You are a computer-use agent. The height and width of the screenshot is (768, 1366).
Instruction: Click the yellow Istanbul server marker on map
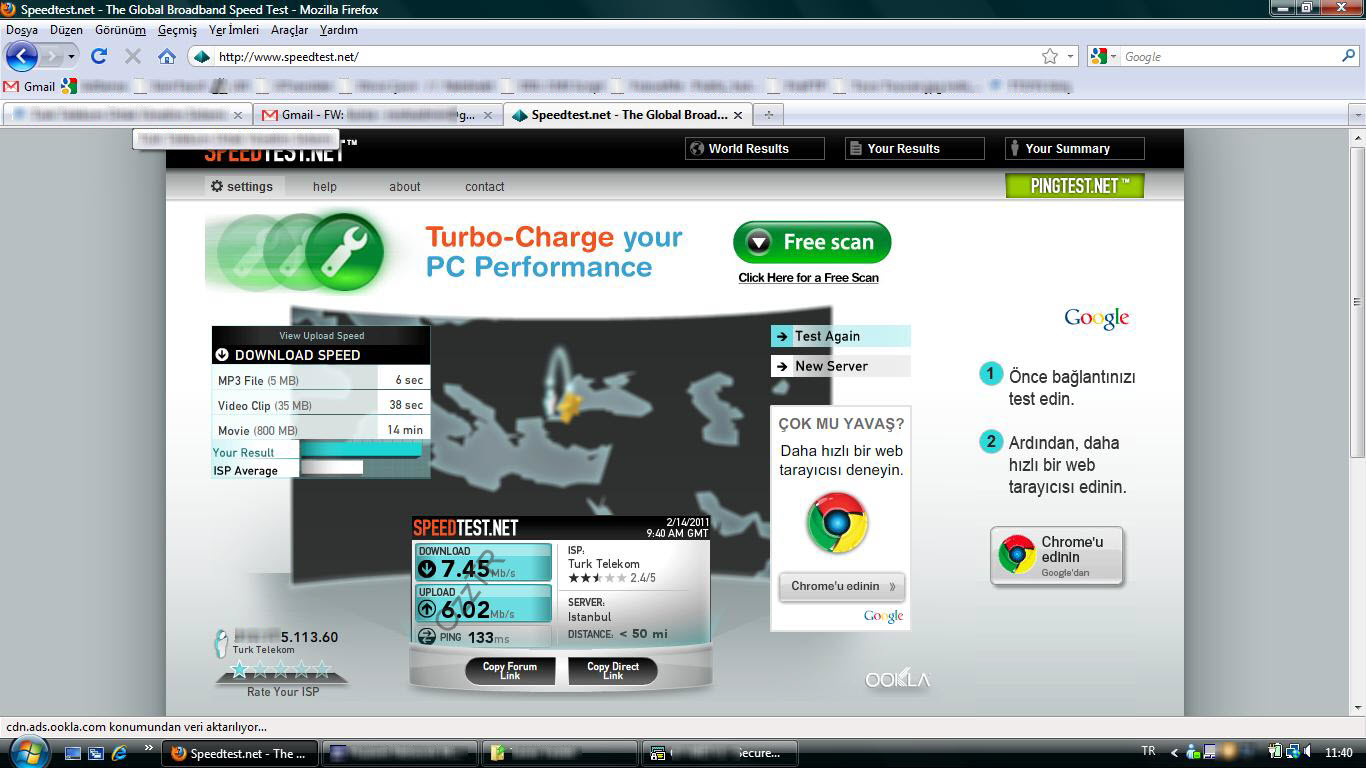click(568, 404)
